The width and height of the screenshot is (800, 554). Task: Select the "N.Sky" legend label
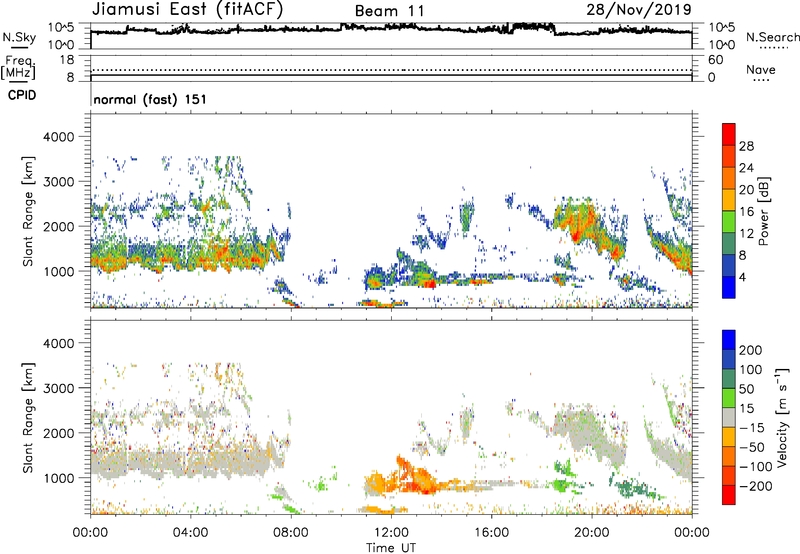pyautogui.click(x=19, y=37)
